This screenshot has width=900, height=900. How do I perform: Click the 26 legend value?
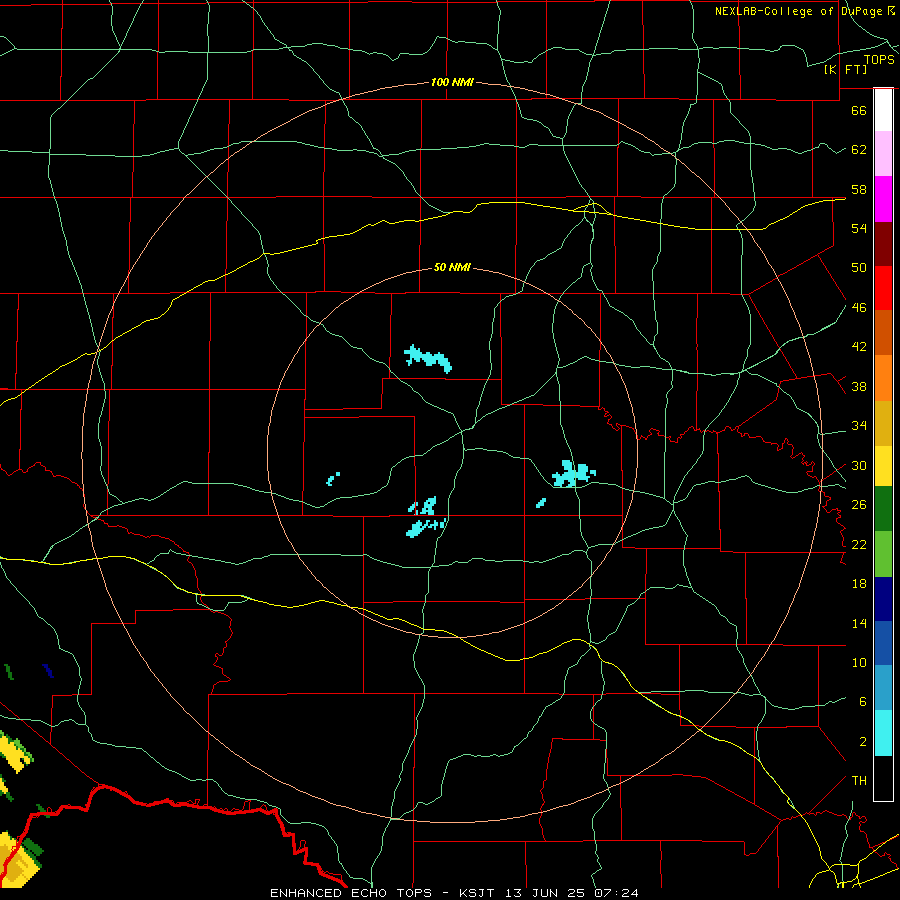pyautogui.click(x=859, y=505)
